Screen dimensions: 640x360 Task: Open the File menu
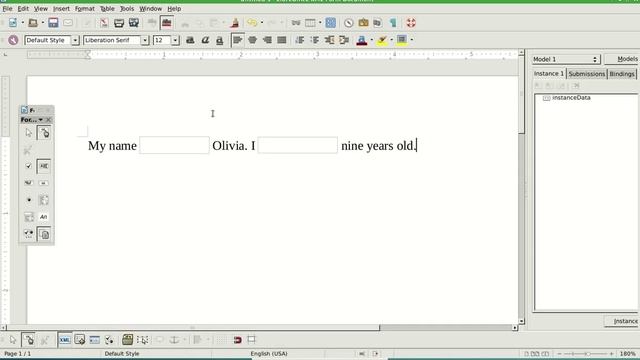pyautogui.click(x=7, y=9)
